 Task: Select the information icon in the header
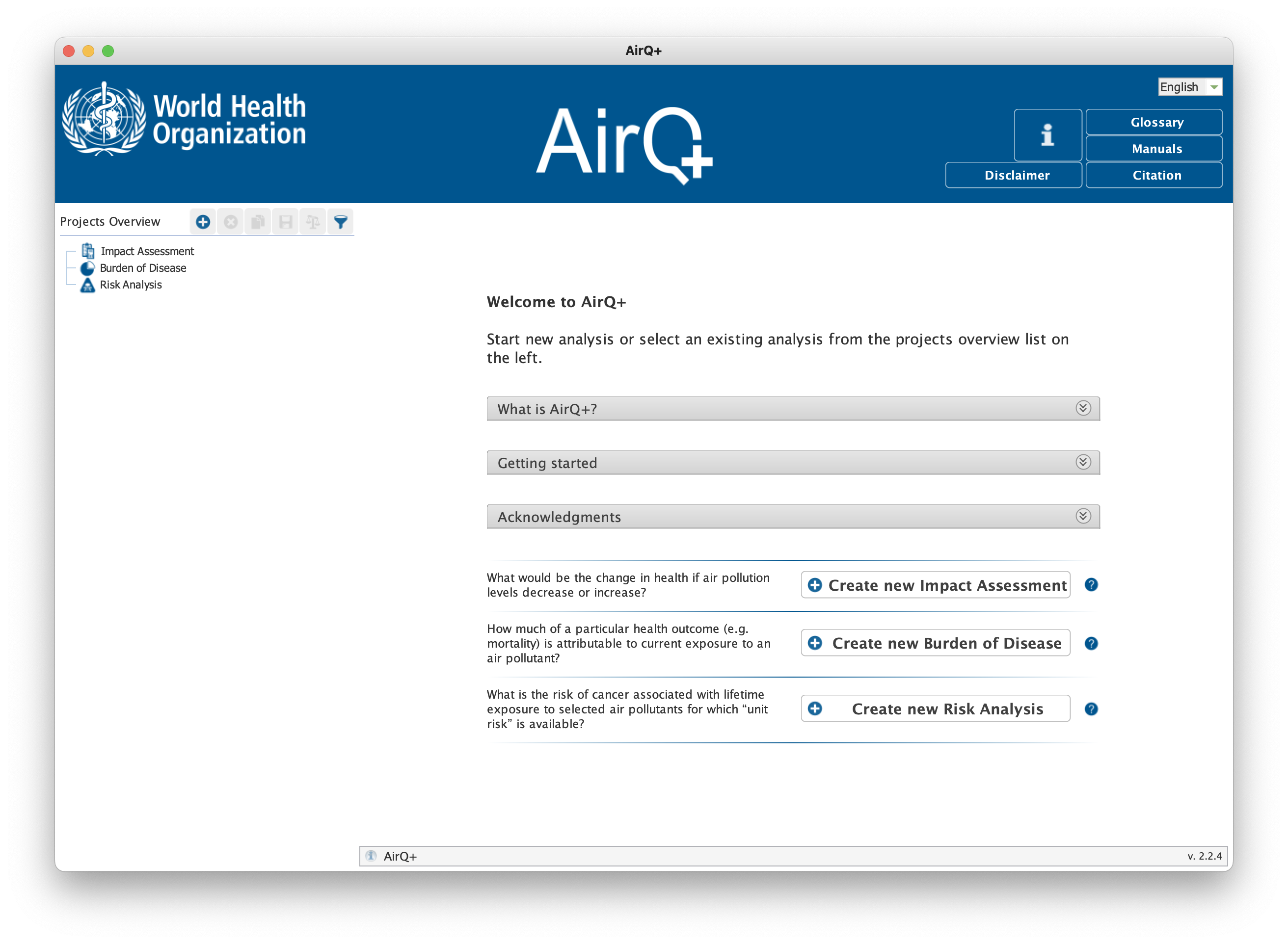click(1047, 135)
